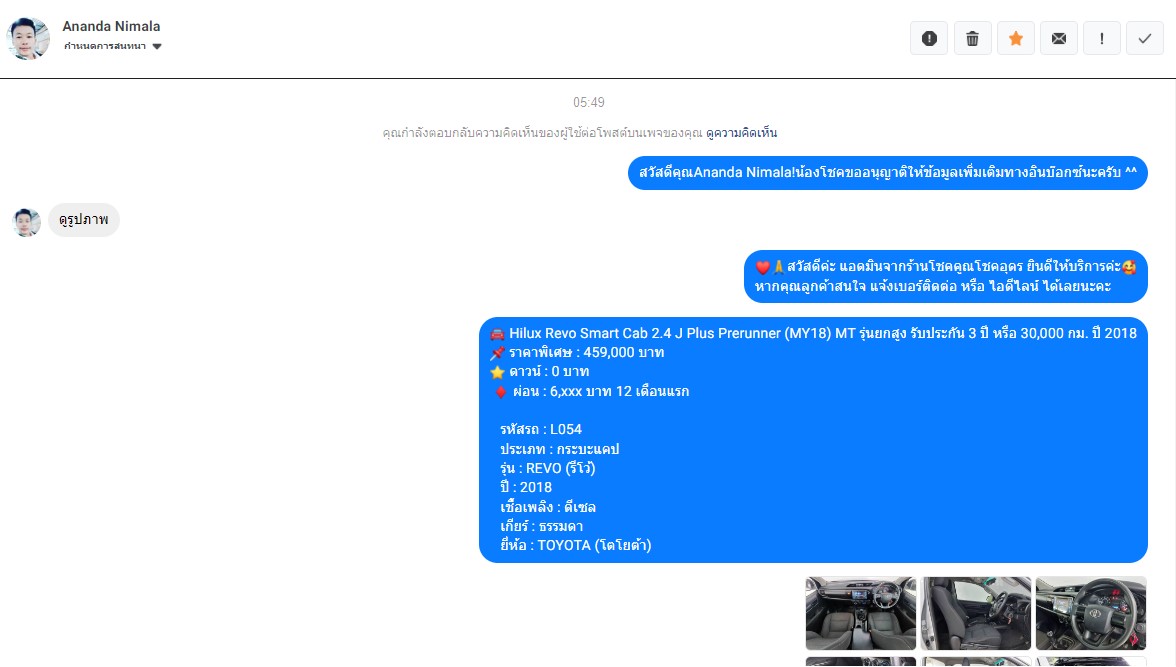1176x667 pixels.
Task: Mark conversation as spam with circled exclamation icon
Action: [x=929, y=38]
